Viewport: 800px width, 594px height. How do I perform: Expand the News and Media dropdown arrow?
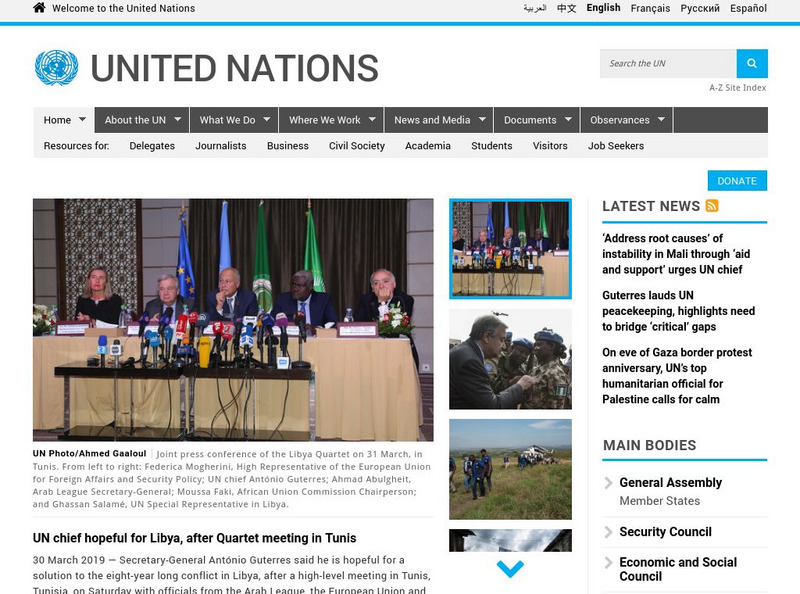tap(482, 119)
